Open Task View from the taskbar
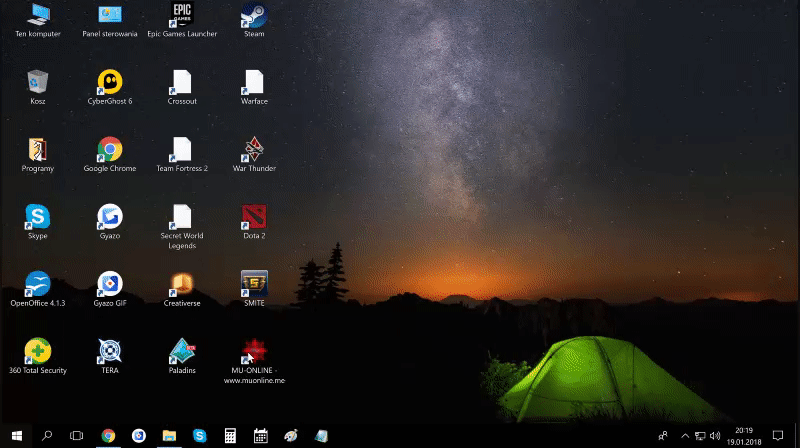 77,436
